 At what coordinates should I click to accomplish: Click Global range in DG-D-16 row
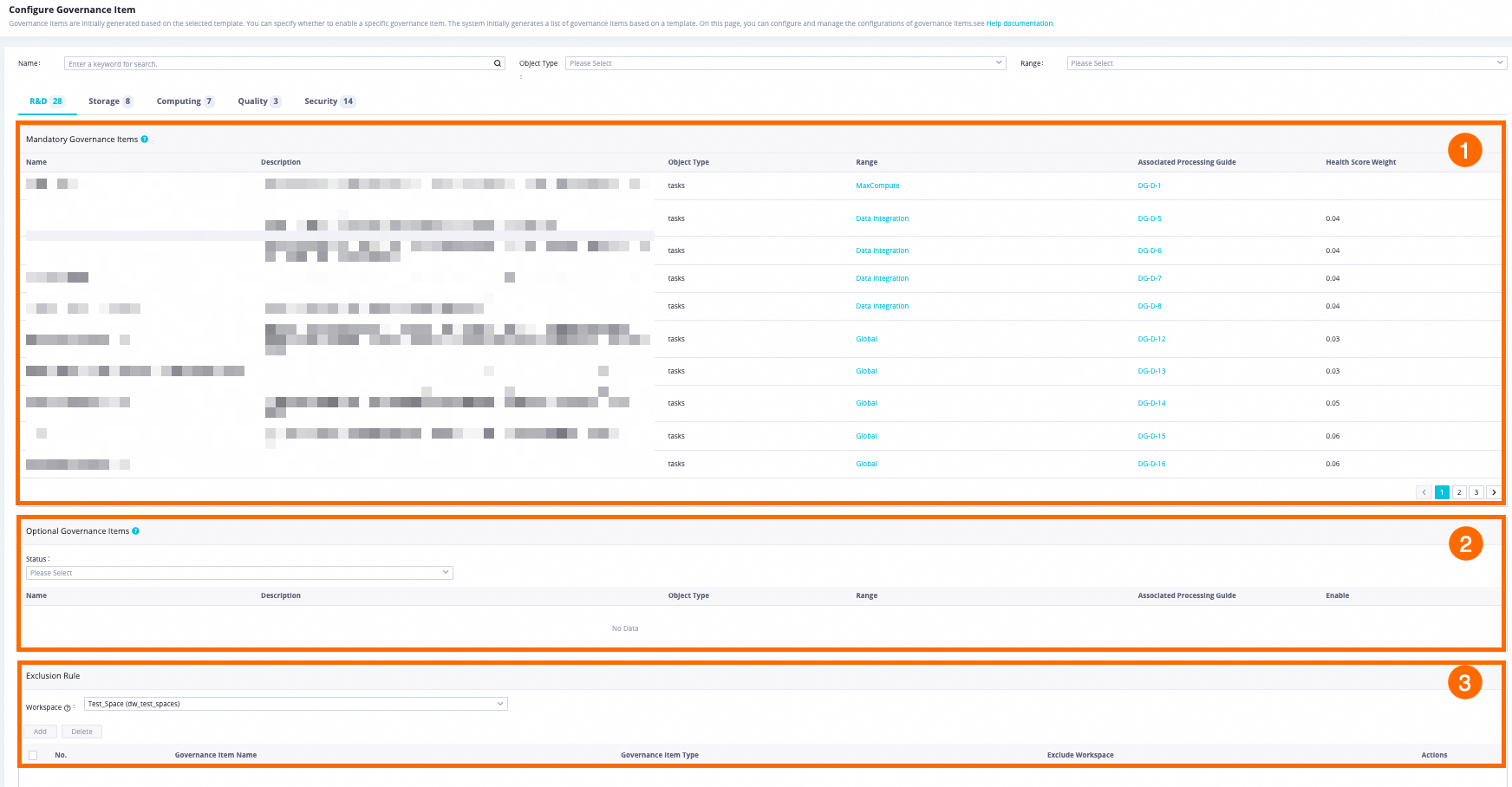[866, 464]
